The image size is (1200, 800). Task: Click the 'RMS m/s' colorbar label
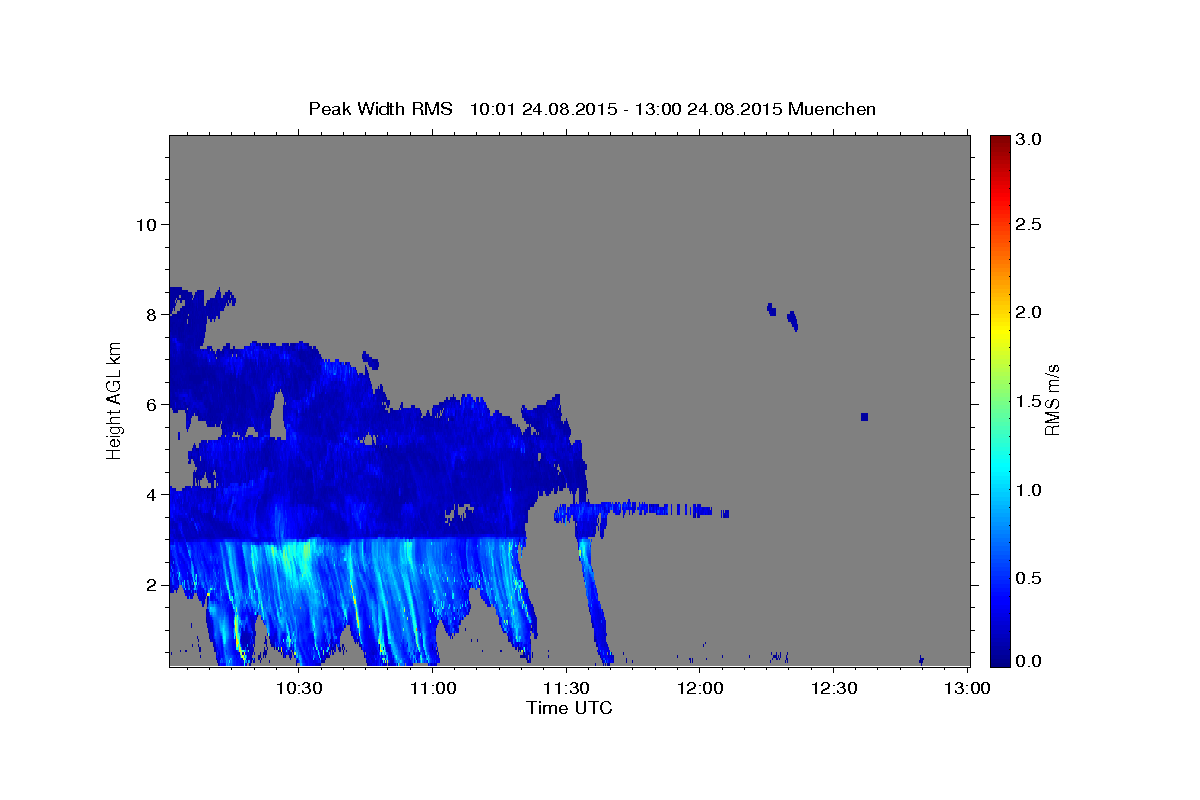(x=1051, y=401)
